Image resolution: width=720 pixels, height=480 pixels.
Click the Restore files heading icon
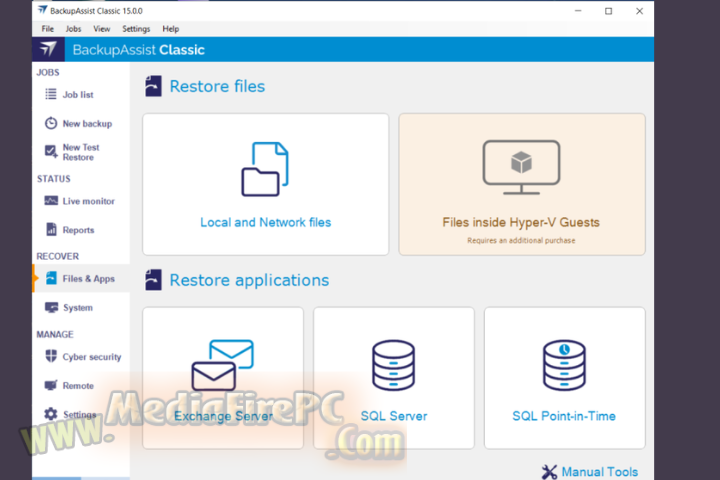click(153, 86)
